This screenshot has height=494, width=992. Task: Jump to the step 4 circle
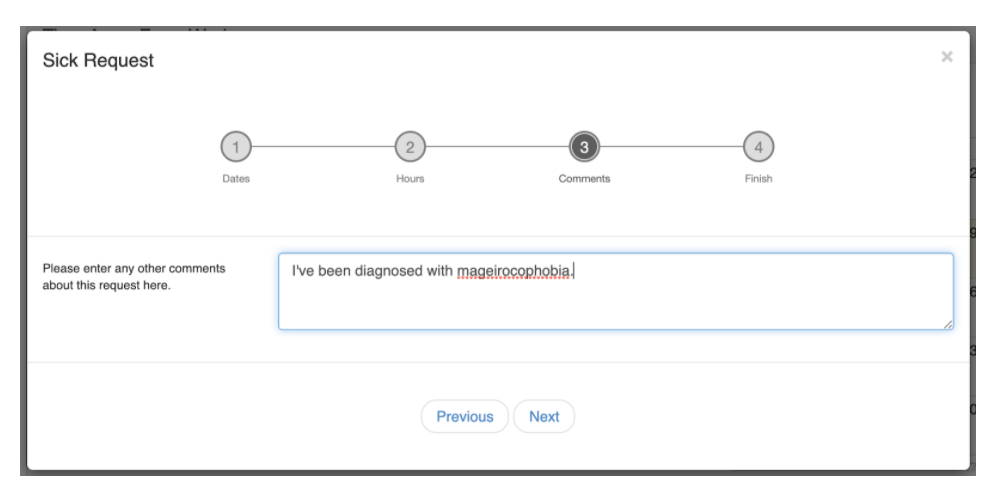coord(758,147)
